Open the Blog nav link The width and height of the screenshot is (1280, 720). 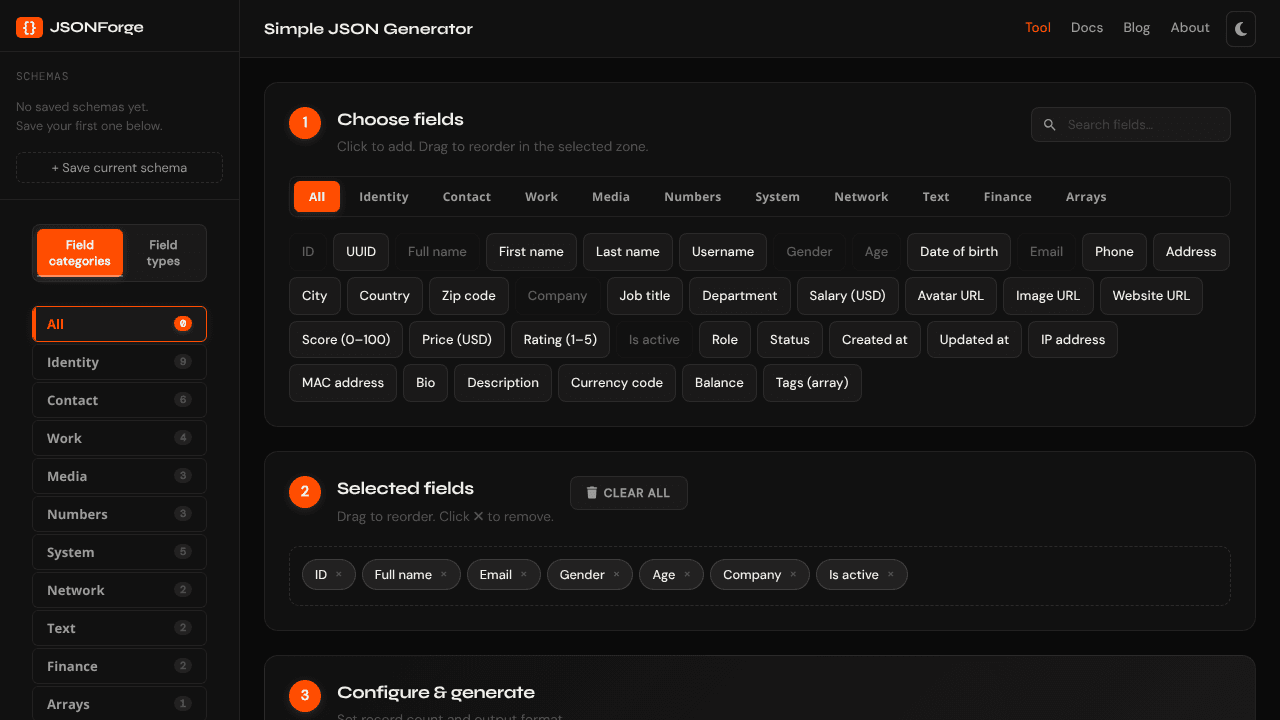[x=1137, y=28]
